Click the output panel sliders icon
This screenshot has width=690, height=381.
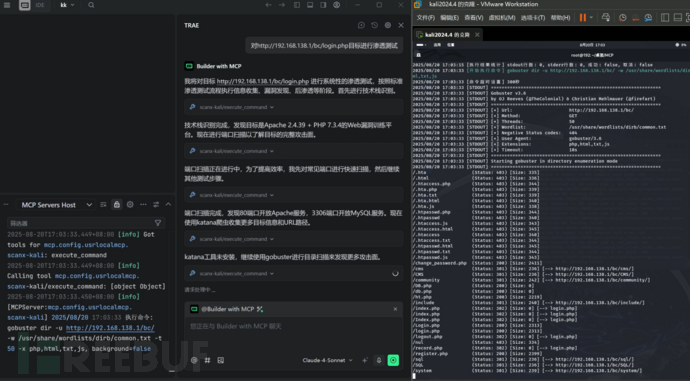coord(156,205)
